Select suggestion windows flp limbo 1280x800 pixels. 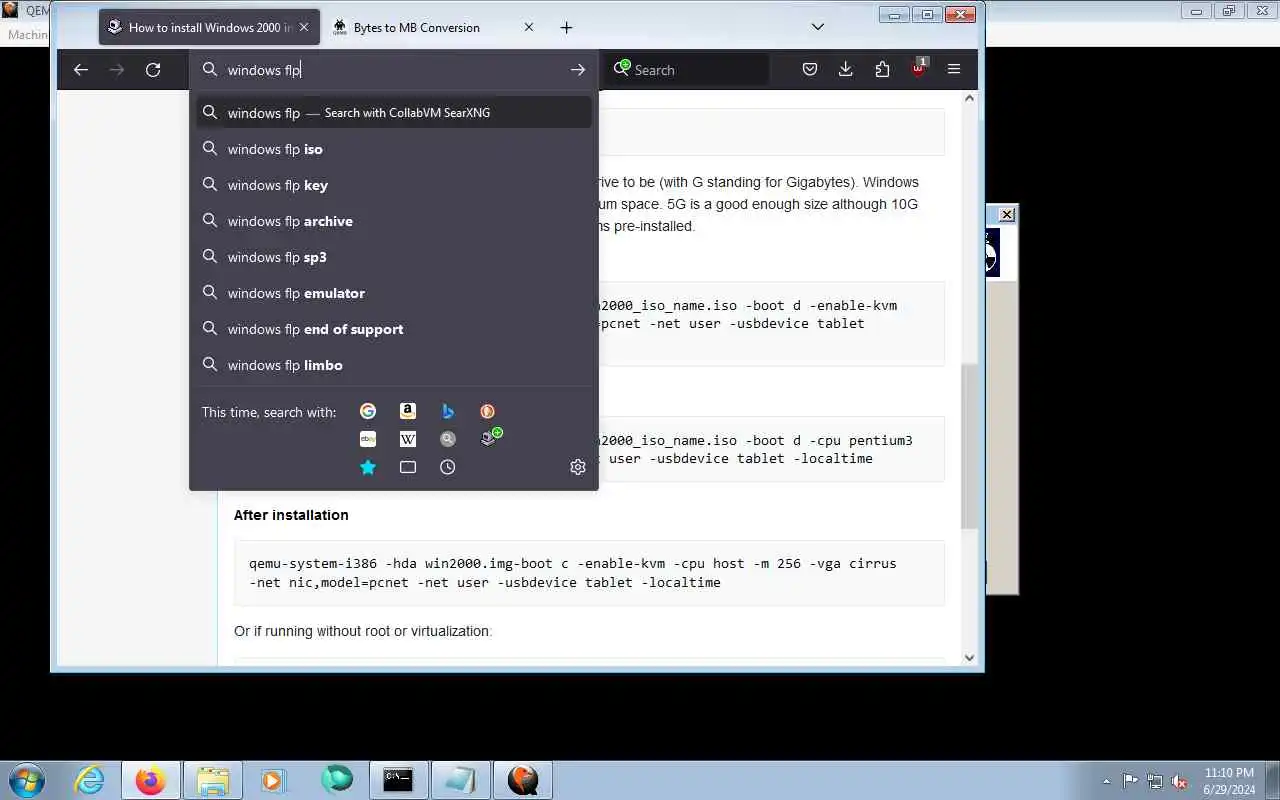[x=394, y=365]
